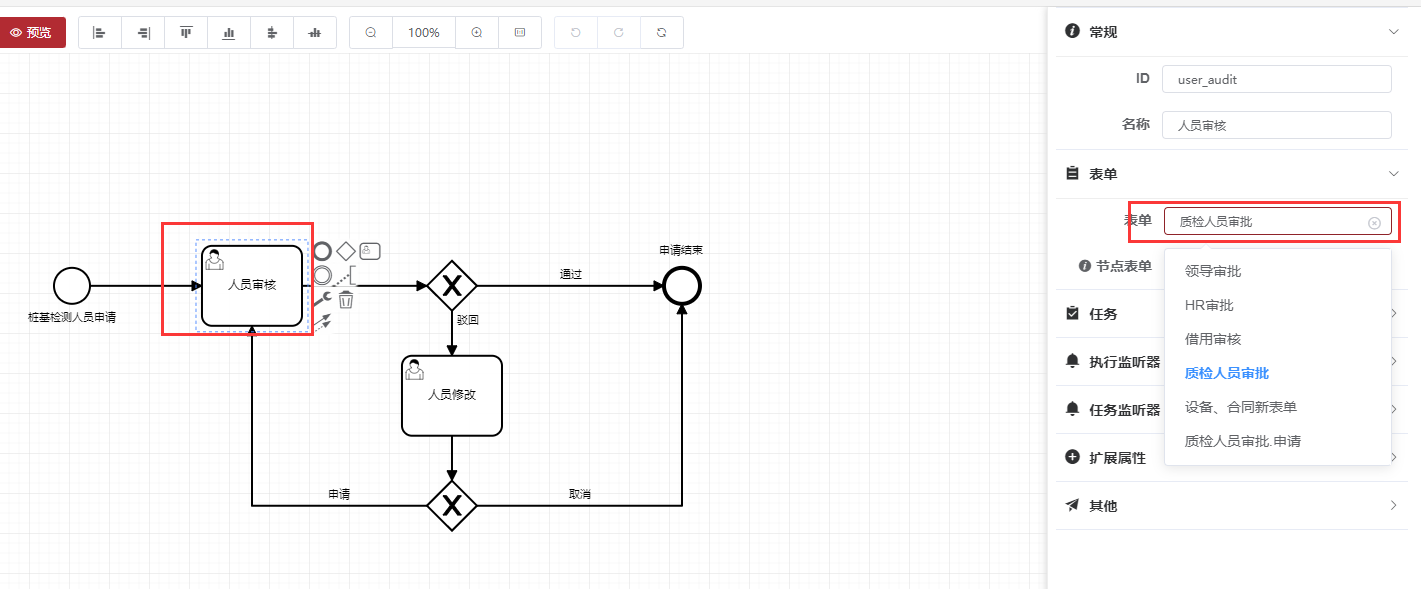This screenshot has height=589, width=1421.
Task: Click the red 预览 button
Action: point(32,33)
